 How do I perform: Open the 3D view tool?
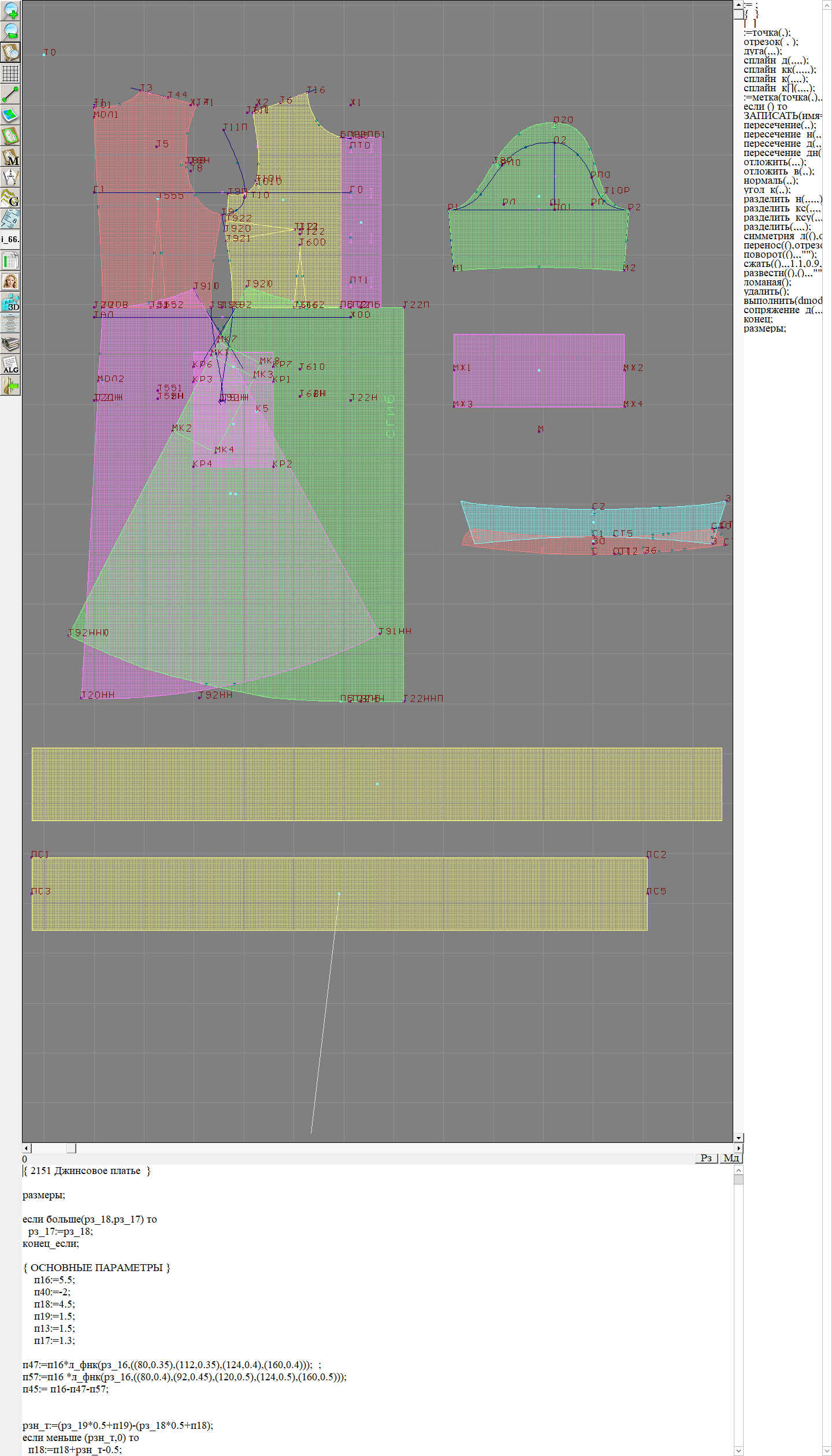(10, 302)
